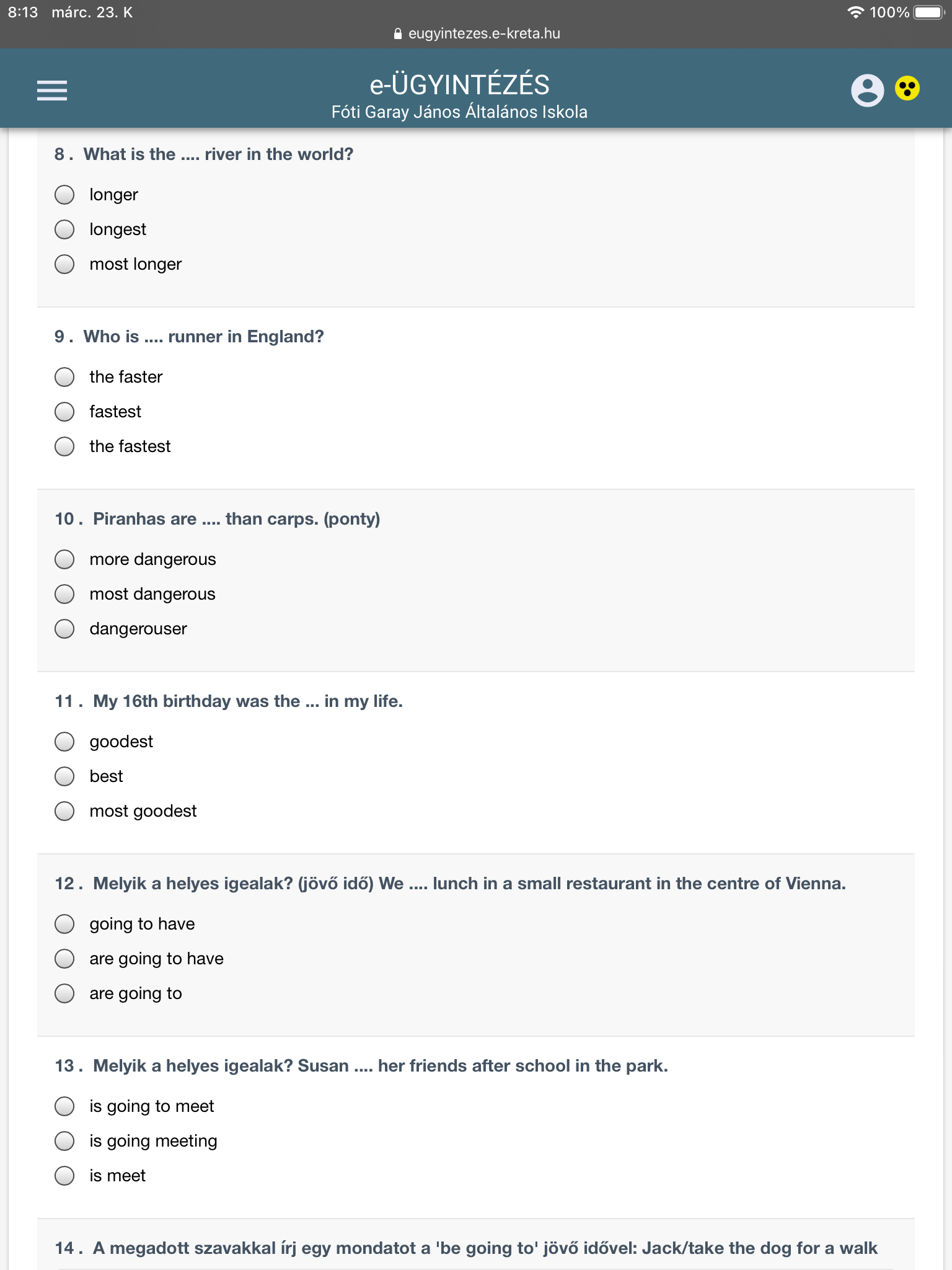This screenshot has height=1270, width=952.
Task: Choose the 'most longer' radio option
Action: pos(64,264)
